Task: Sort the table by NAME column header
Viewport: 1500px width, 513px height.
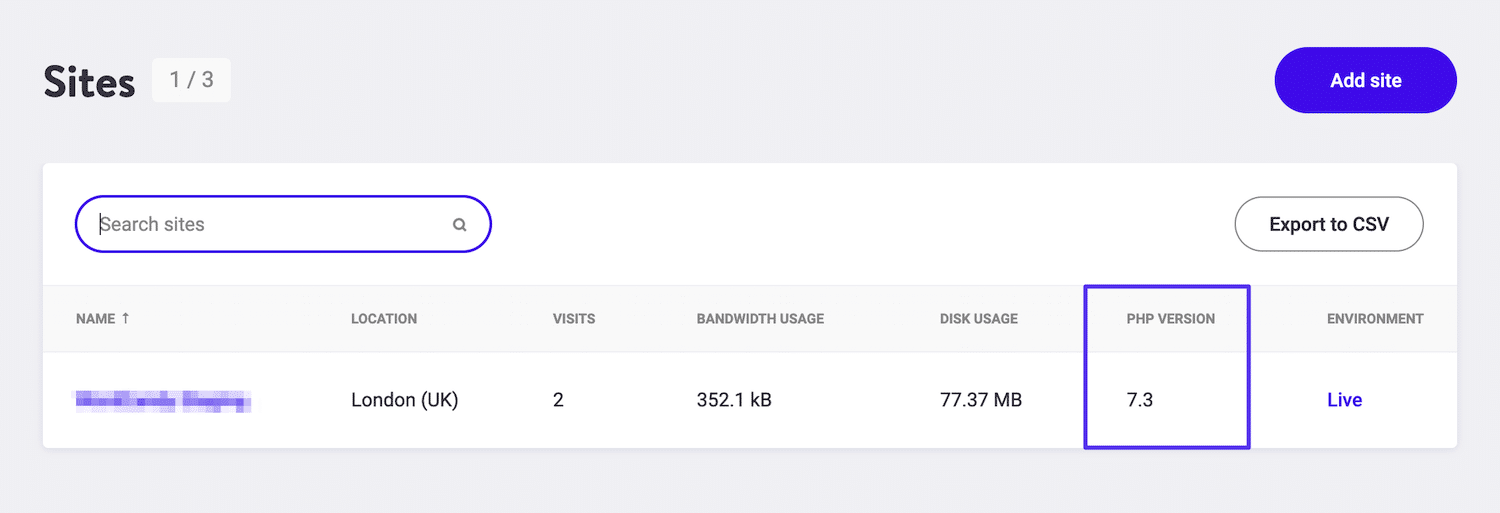Action: 94,319
